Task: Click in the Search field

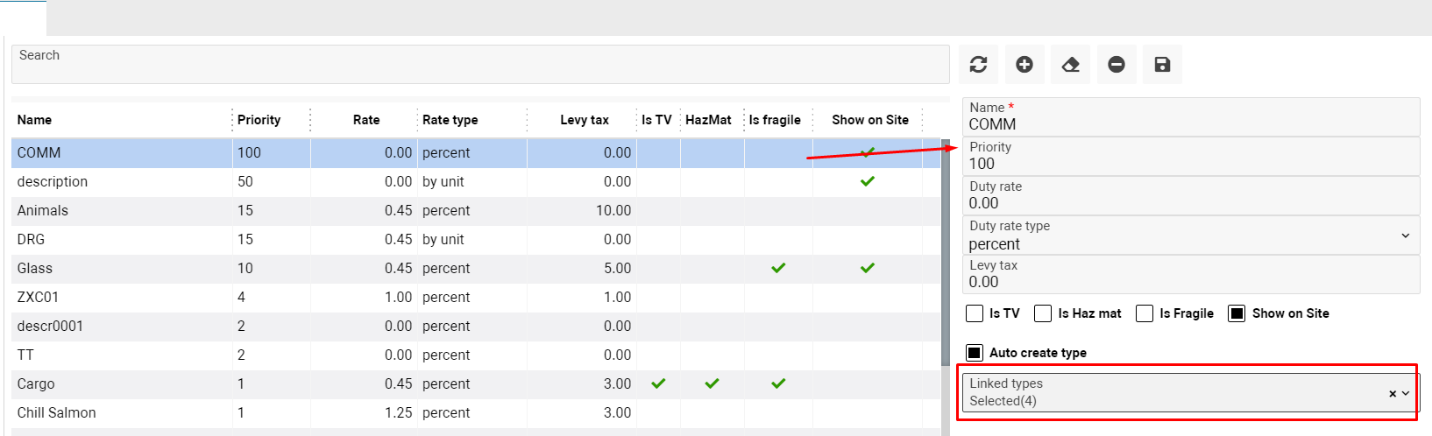Action: [x=480, y=64]
